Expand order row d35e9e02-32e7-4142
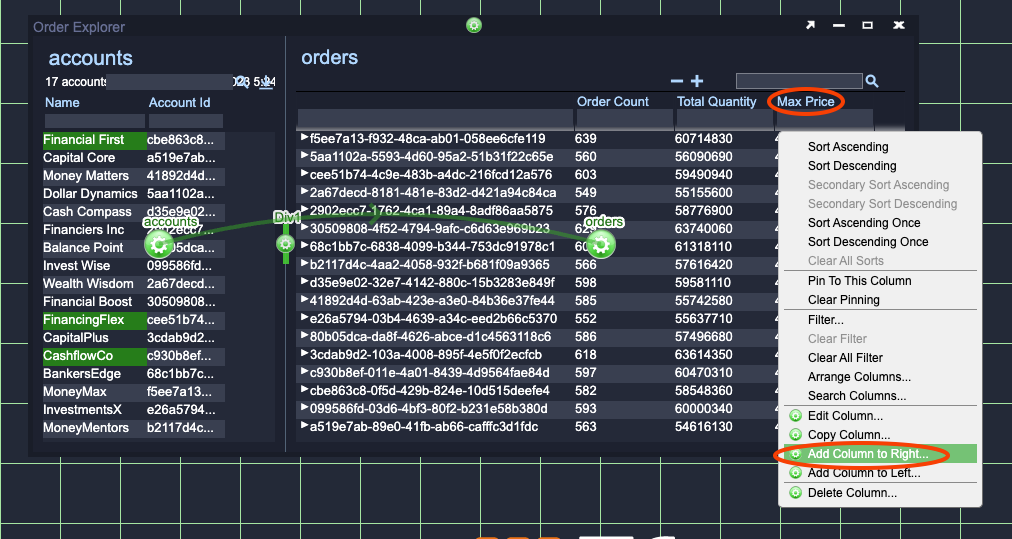The width and height of the screenshot is (1012, 539). [305, 282]
